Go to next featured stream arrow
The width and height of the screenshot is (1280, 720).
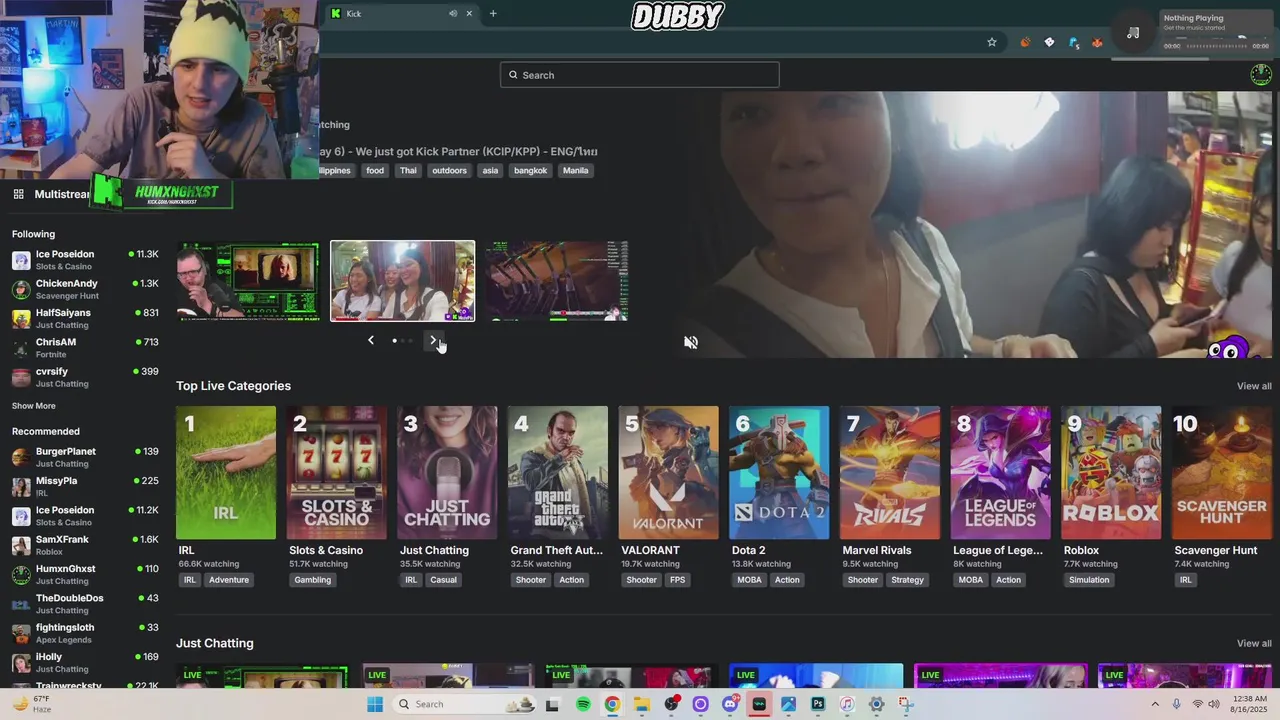click(433, 340)
